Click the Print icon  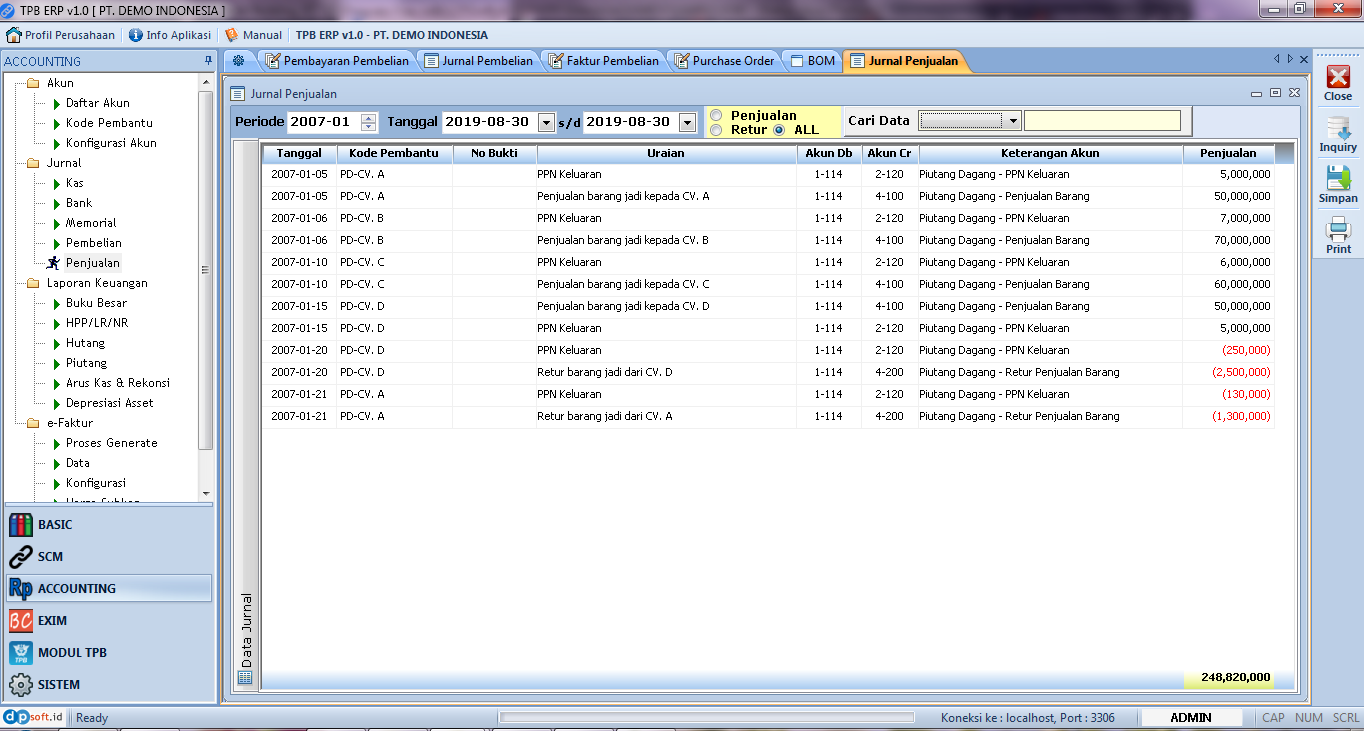pos(1338,236)
